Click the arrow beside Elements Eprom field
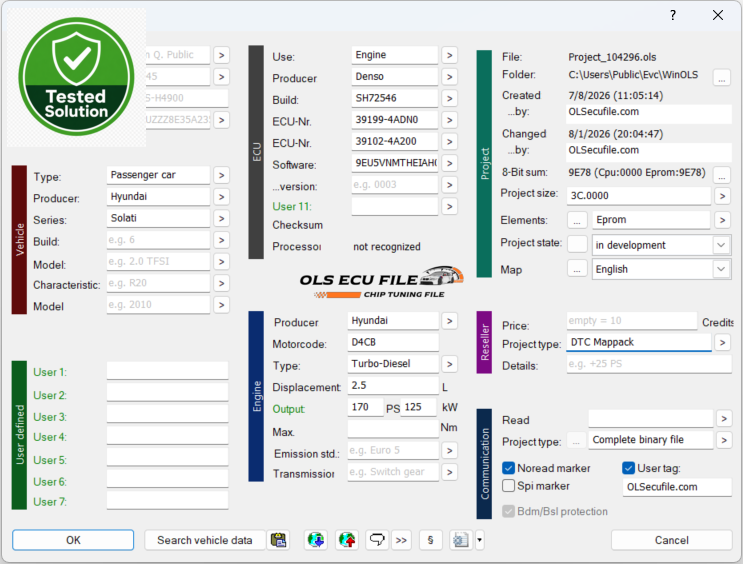This screenshot has height=564, width=743. (722, 220)
